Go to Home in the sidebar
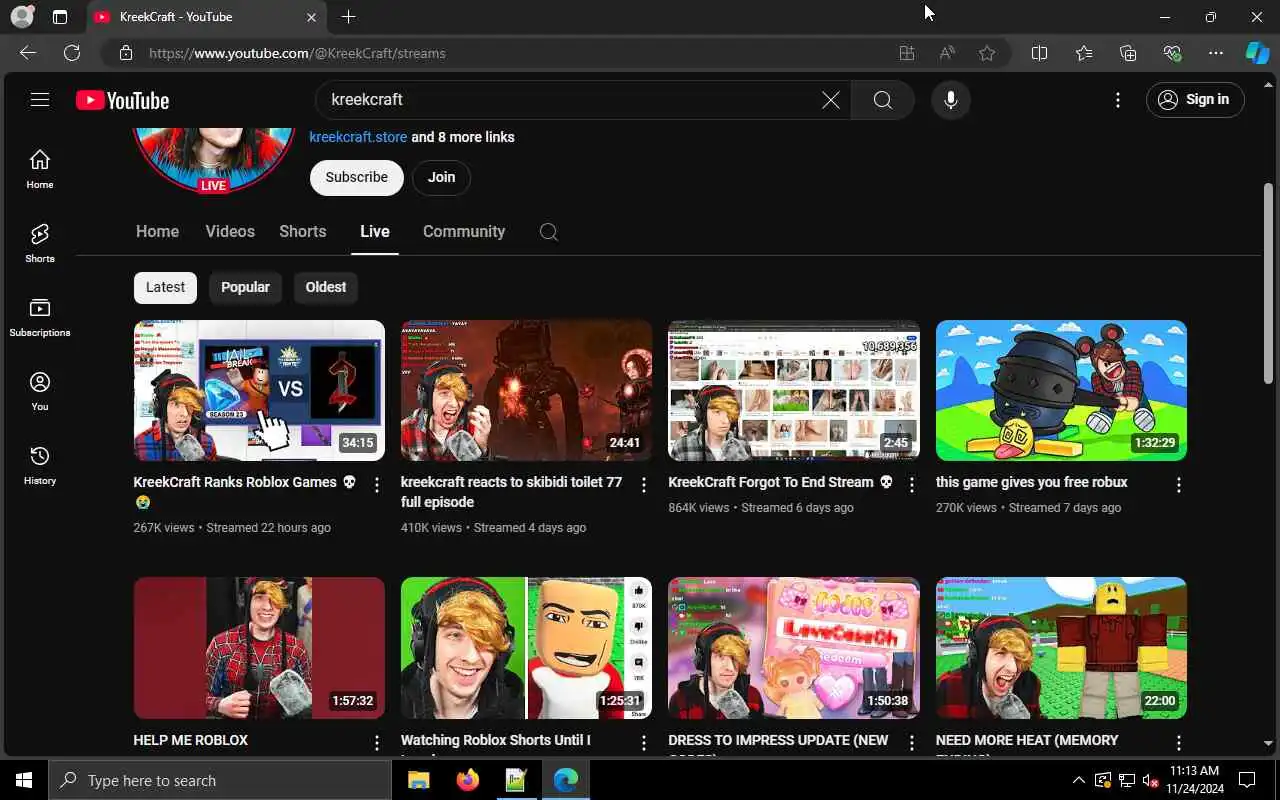The height and width of the screenshot is (800, 1280). (x=40, y=169)
